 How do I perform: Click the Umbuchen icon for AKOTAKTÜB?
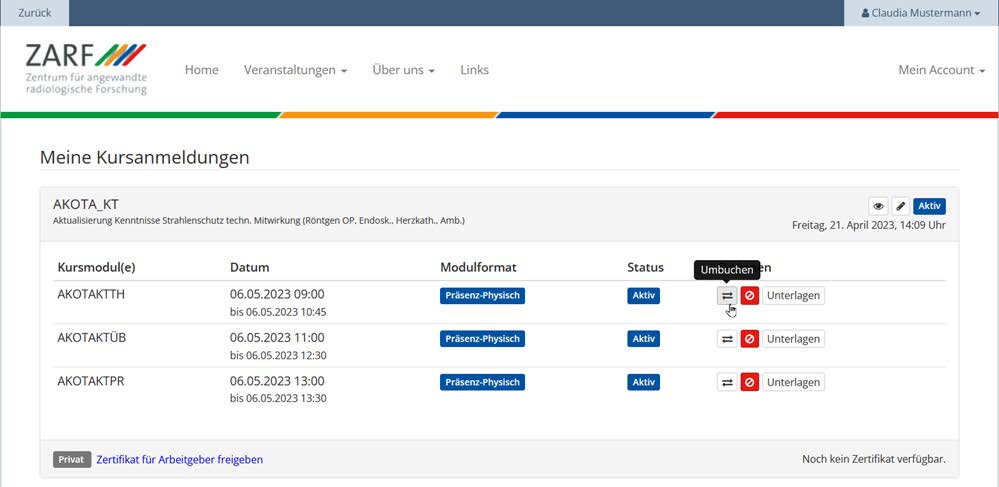pyautogui.click(x=727, y=339)
